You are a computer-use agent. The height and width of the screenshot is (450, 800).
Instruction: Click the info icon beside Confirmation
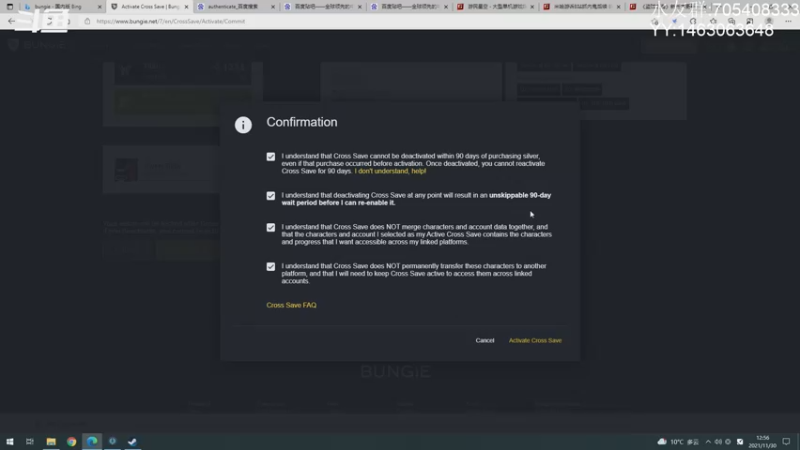pos(243,125)
